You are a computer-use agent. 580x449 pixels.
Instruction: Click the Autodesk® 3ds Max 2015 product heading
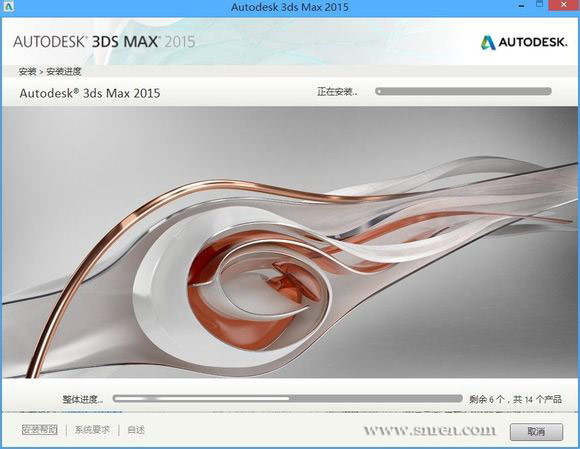tap(90, 93)
